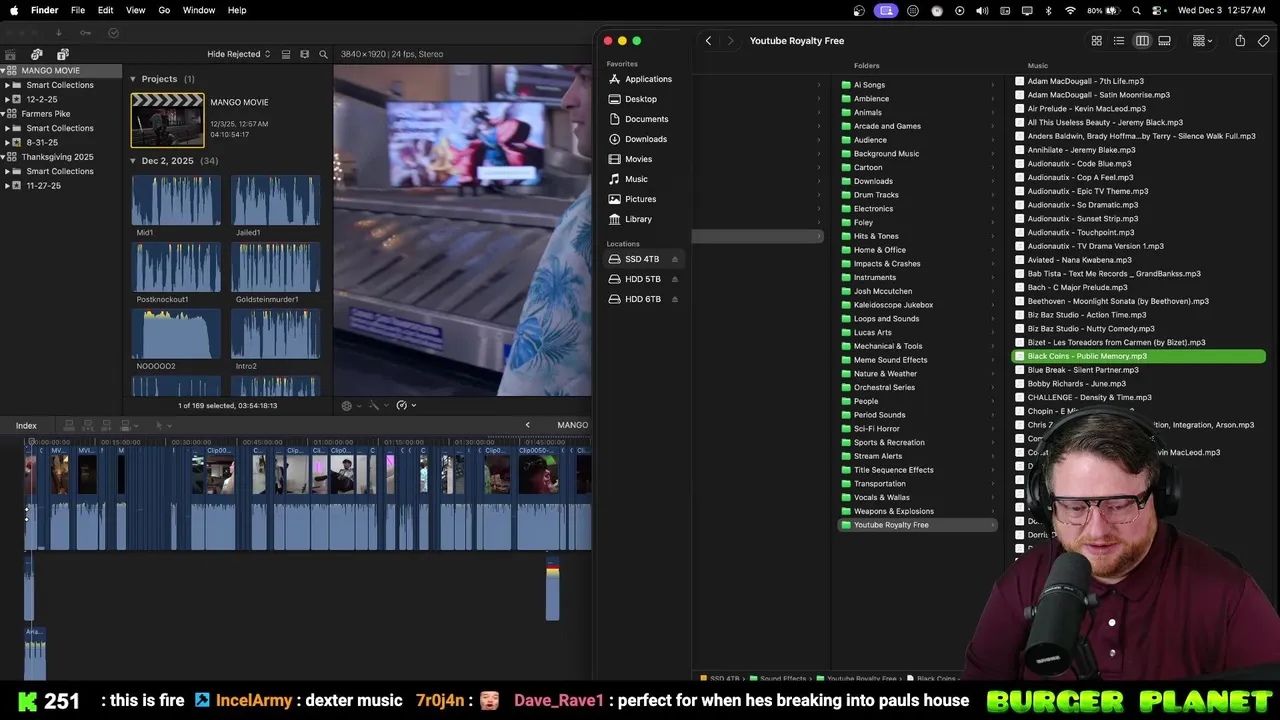Open the Edit menu
This screenshot has width=1280, height=720.
tap(105, 10)
